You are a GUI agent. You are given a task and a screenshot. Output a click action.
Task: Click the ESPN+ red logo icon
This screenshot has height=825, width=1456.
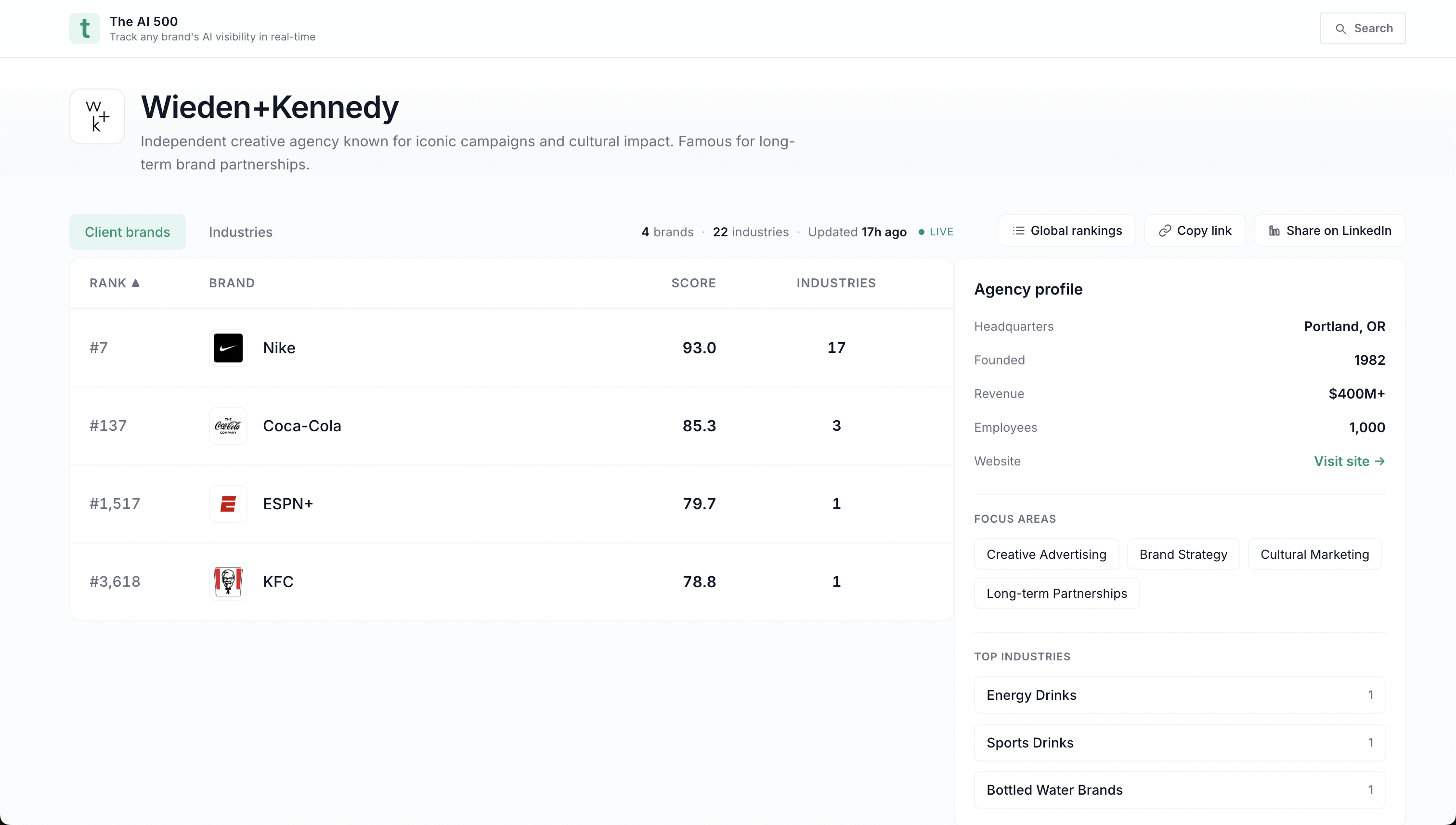[228, 504]
